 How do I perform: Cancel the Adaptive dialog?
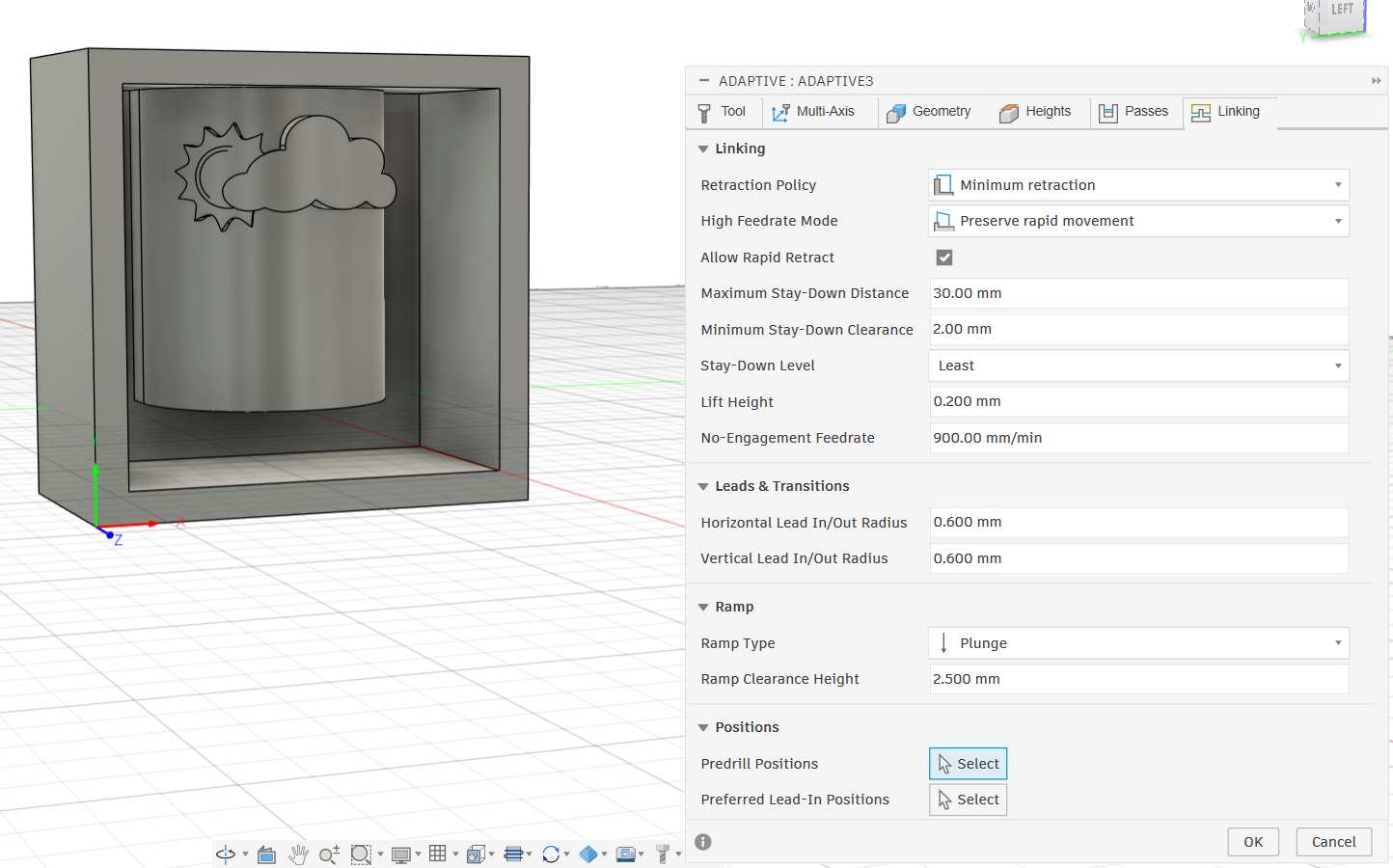[x=1333, y=842]
